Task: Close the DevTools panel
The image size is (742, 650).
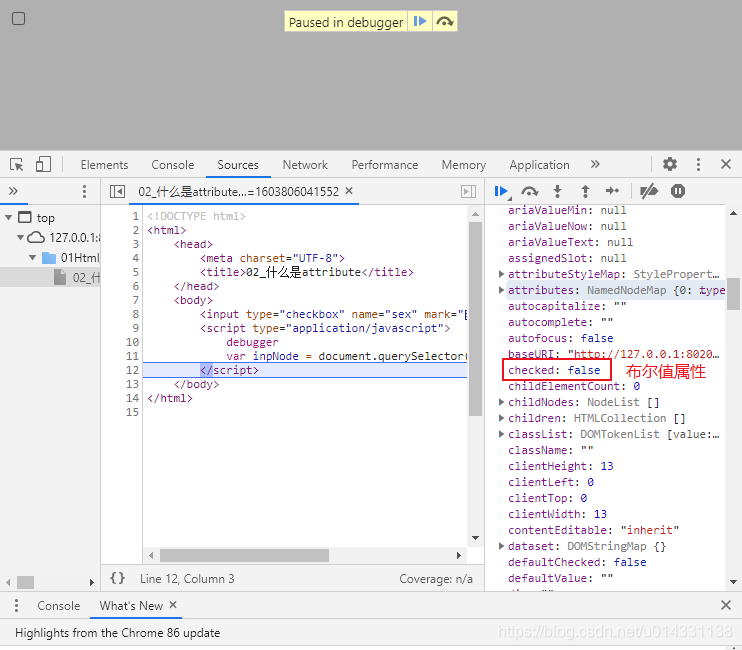Action: point(726,164)
